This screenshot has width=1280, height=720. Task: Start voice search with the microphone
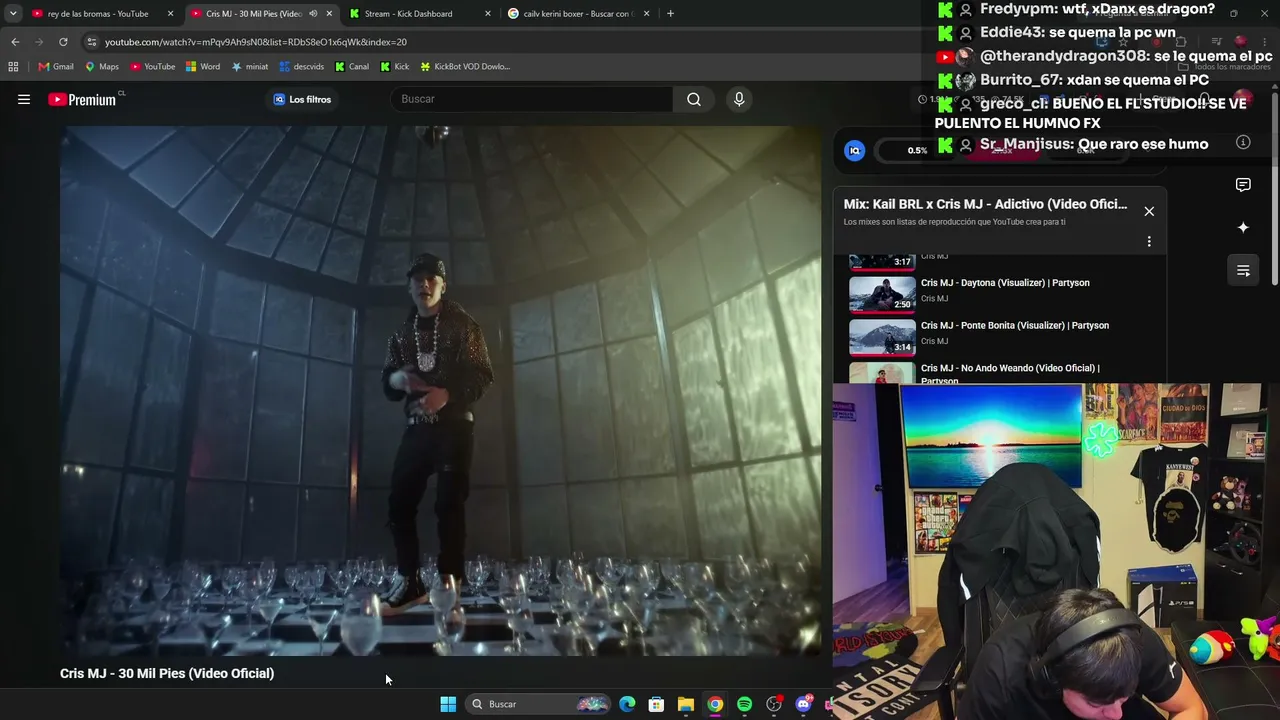[x=739, y=99]
